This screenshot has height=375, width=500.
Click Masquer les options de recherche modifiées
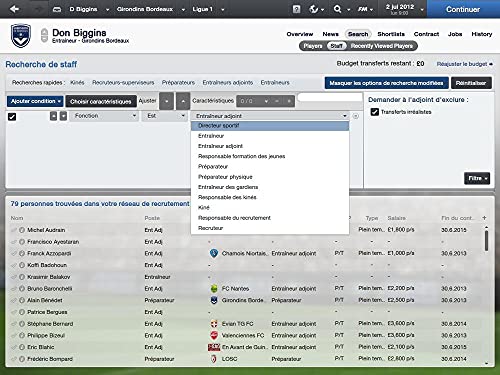coord(386,83)
